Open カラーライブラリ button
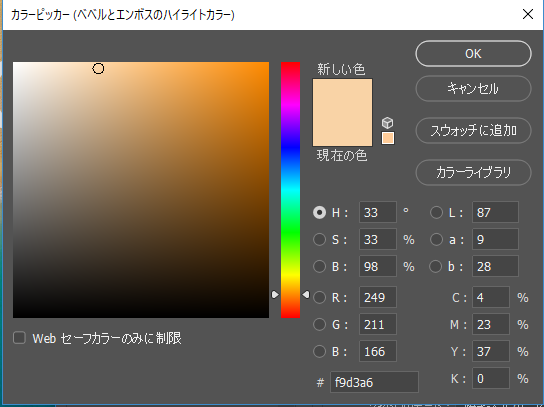Image resolution: width=544 pixels, height=407 pixels. pyautogui.click(x=473, y=172)
